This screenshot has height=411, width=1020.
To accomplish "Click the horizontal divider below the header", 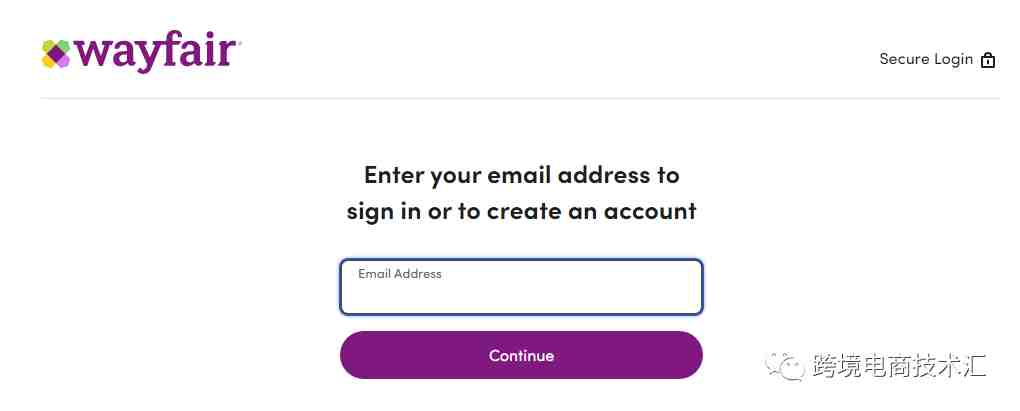I will pyautogui.click(x=519, y=99).
